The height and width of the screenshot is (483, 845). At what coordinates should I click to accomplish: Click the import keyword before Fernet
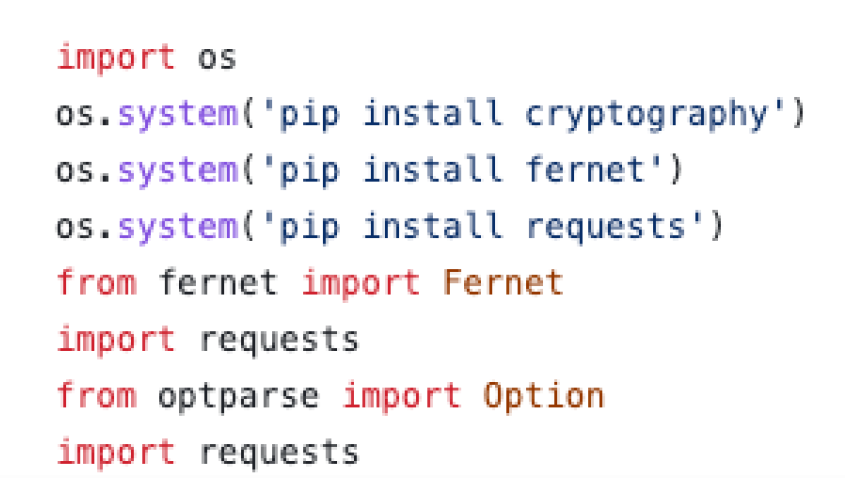click(x=361, y=283)
